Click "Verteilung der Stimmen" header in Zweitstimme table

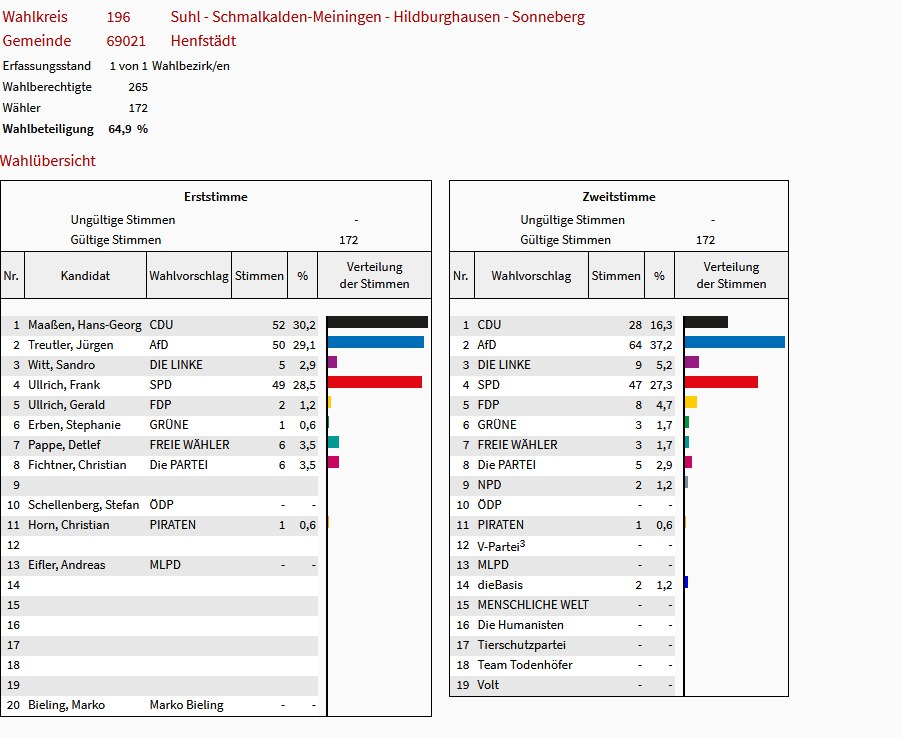[731, 275]
